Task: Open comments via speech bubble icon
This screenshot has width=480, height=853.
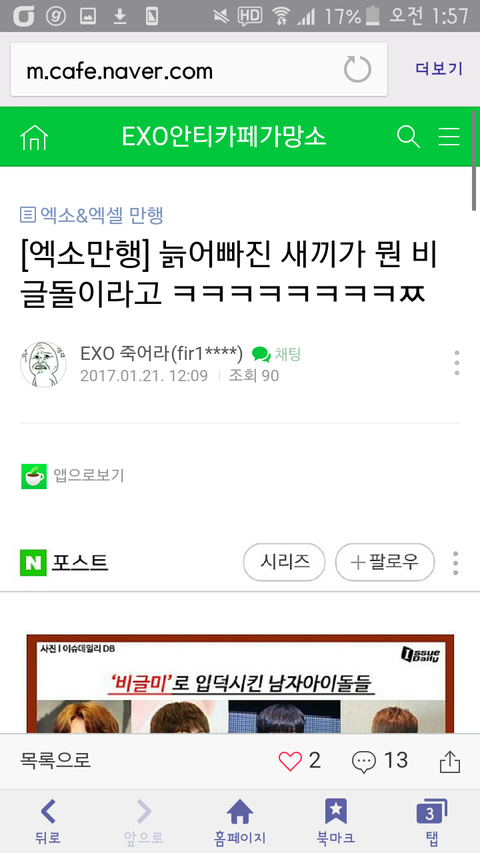Action: point(364,762)
